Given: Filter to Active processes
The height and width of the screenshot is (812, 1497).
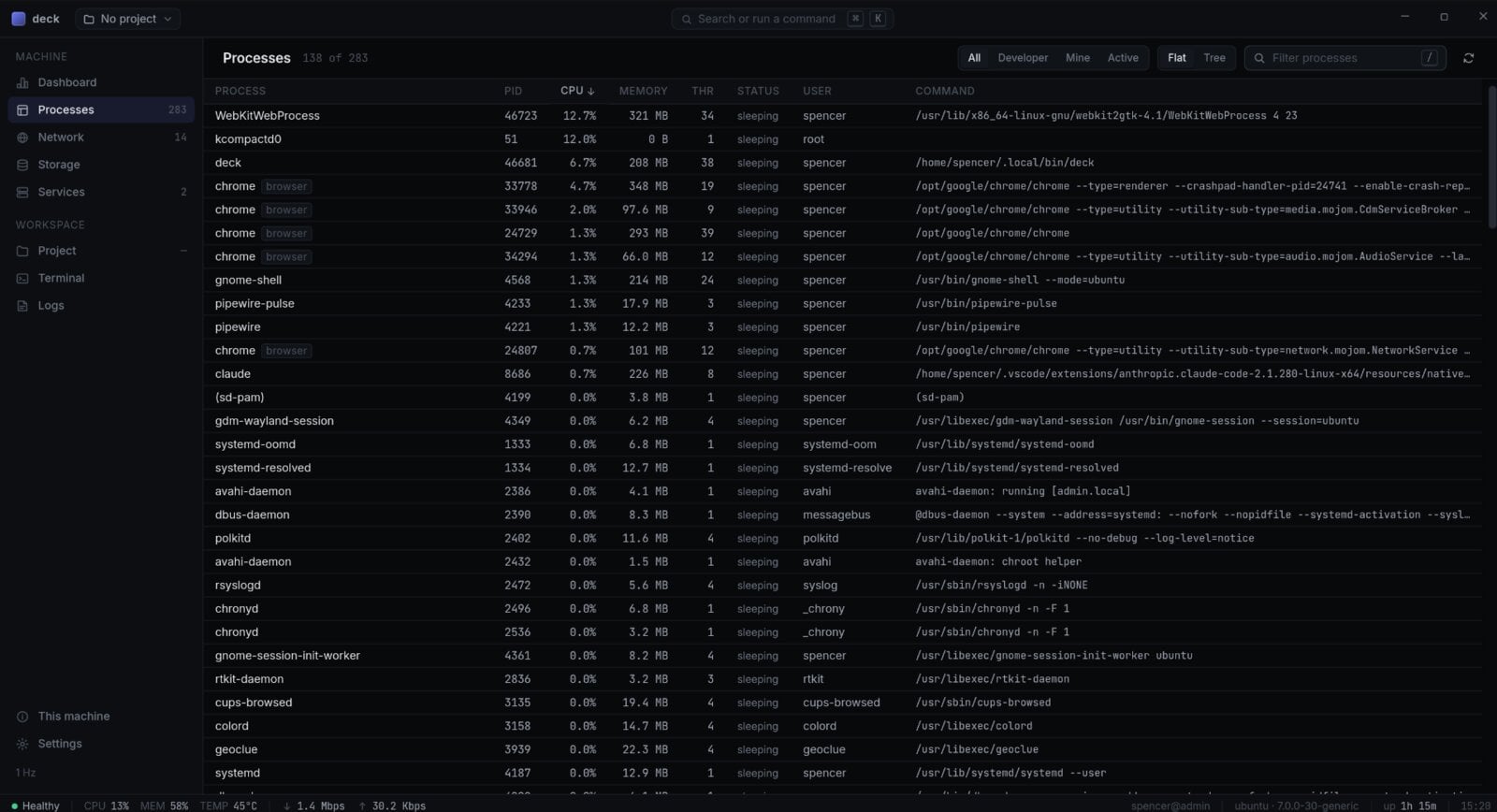Looking at the screenshot, I should 1123,58.
